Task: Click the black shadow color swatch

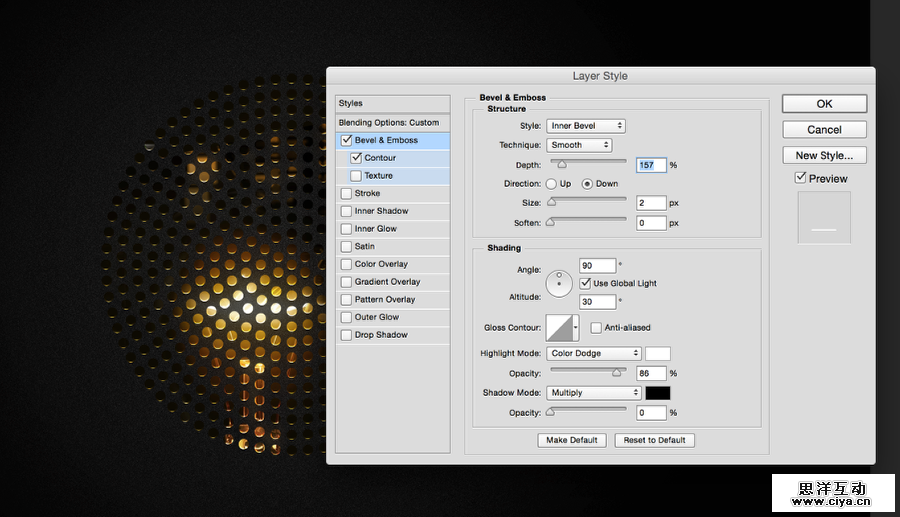Action: click(x=658, y=393)
